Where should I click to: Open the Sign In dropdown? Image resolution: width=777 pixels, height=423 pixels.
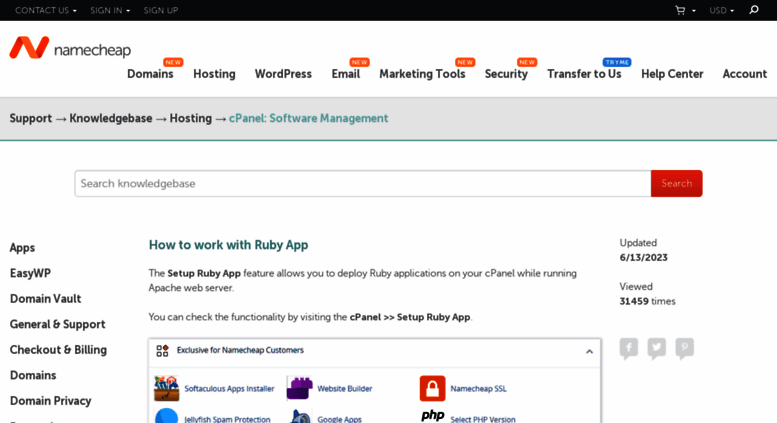110,10
